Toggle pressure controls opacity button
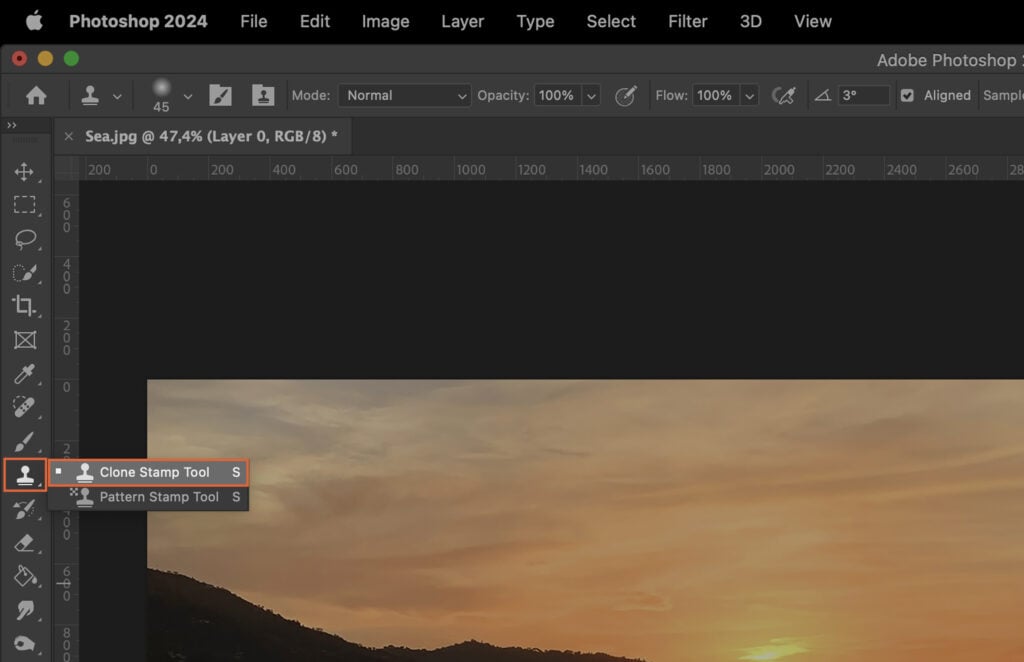This screenshot has width=1024, height=662. [627, 95]
